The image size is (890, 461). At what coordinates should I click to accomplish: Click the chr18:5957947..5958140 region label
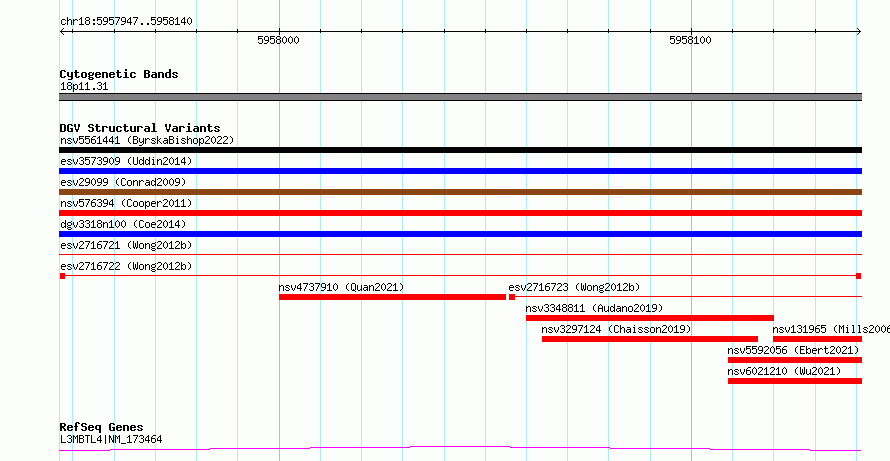click(x=126, y=22)
